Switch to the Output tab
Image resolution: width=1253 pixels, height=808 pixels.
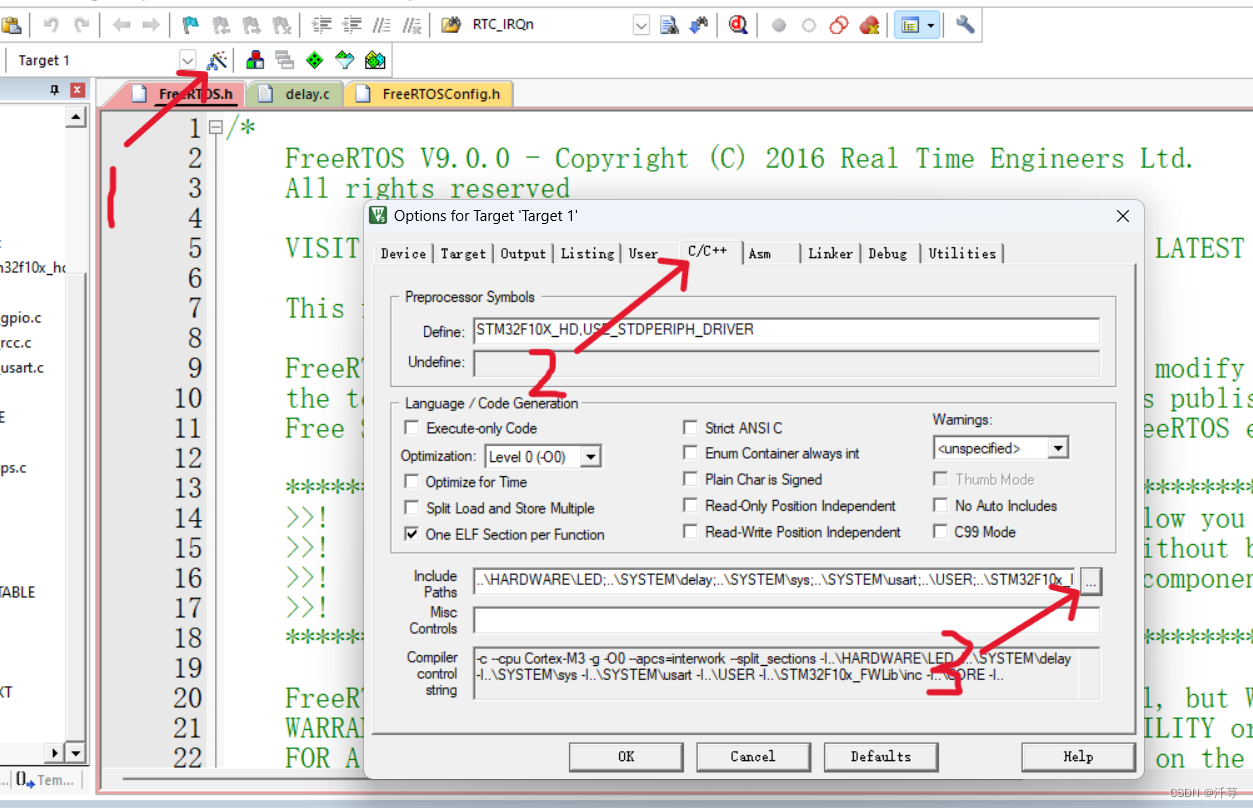[523, 254]
